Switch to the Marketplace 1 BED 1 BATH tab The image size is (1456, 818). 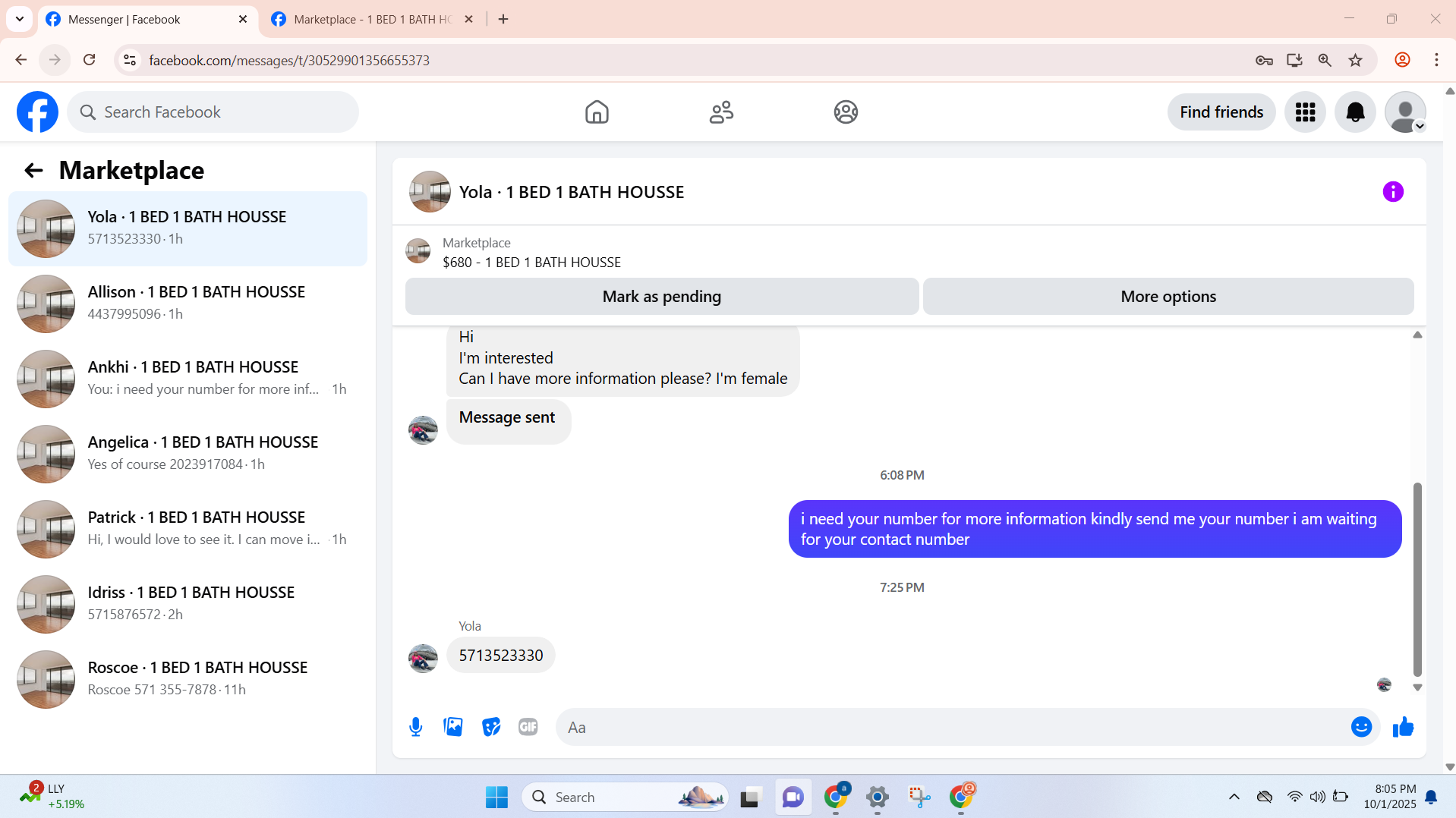pos(372,19)
